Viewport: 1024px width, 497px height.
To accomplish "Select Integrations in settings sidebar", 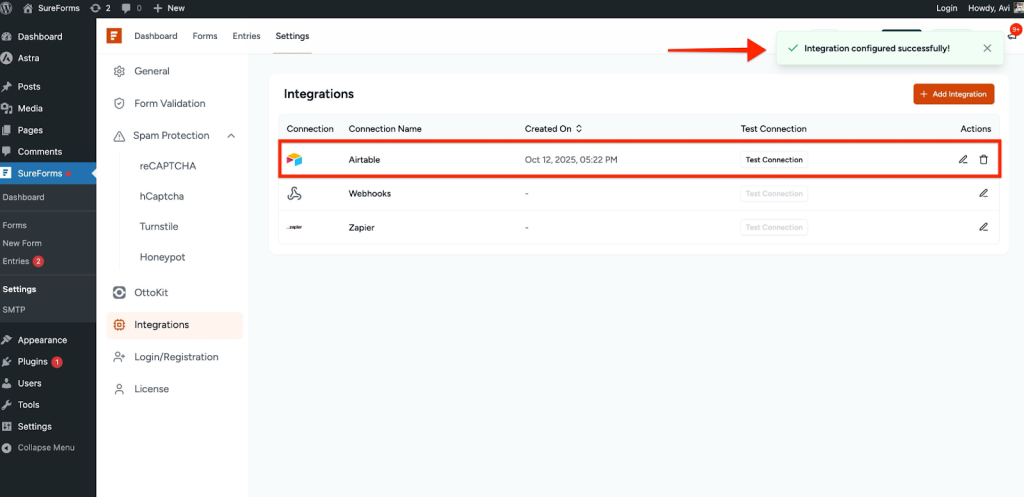I will coord(174,325).
